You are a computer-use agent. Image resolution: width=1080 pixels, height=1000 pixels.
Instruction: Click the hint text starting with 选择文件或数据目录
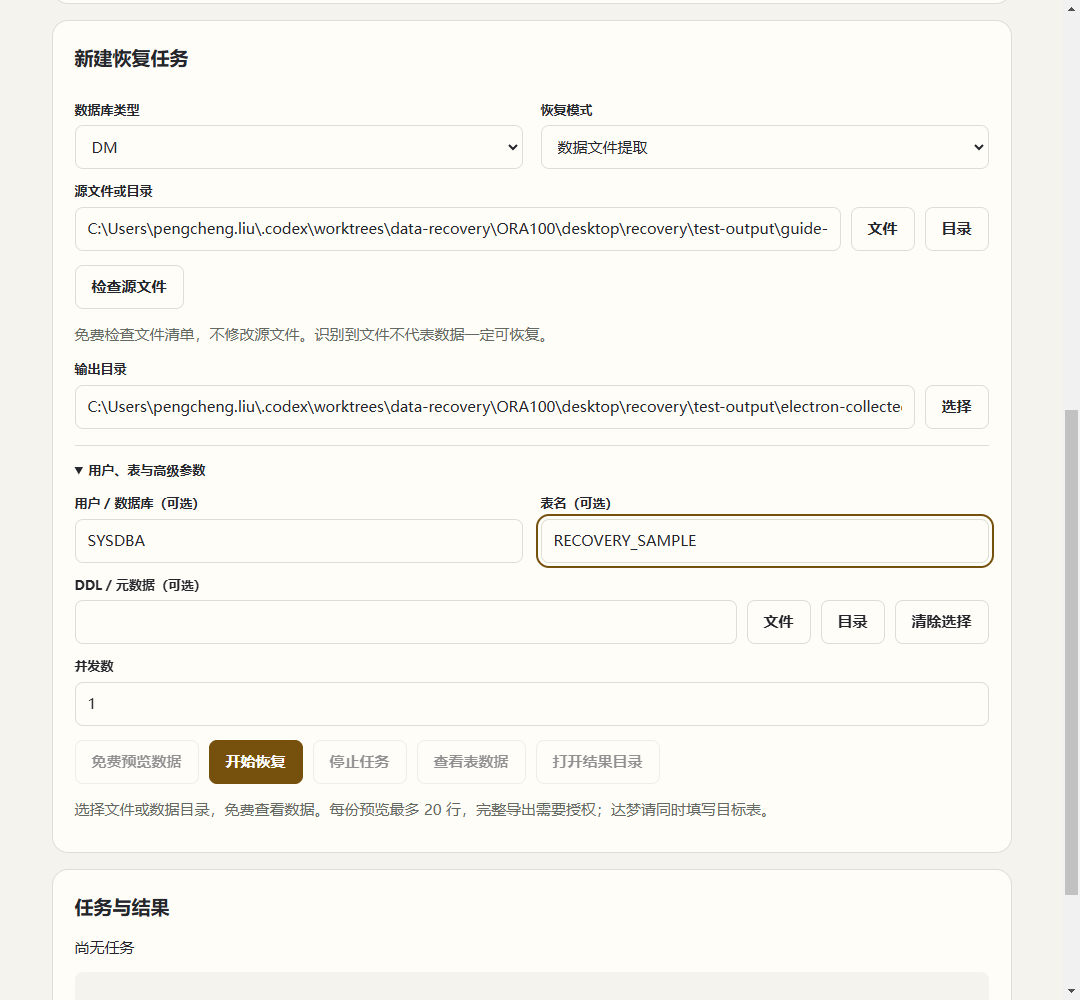pos(425,810)
